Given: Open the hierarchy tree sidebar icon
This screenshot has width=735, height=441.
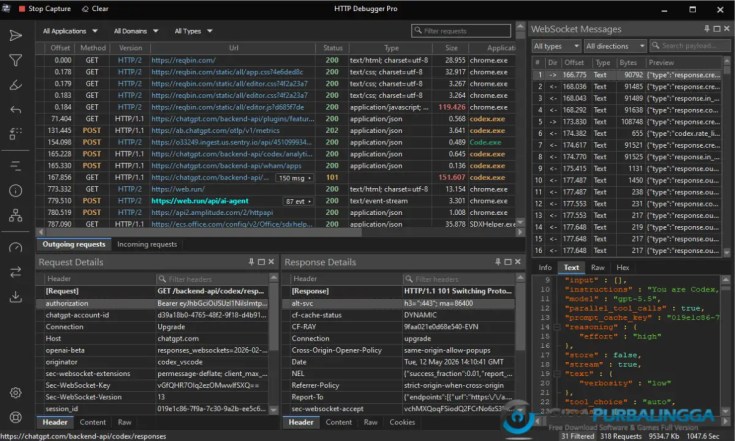Looking at the screenshot, I should pos(15,215).
